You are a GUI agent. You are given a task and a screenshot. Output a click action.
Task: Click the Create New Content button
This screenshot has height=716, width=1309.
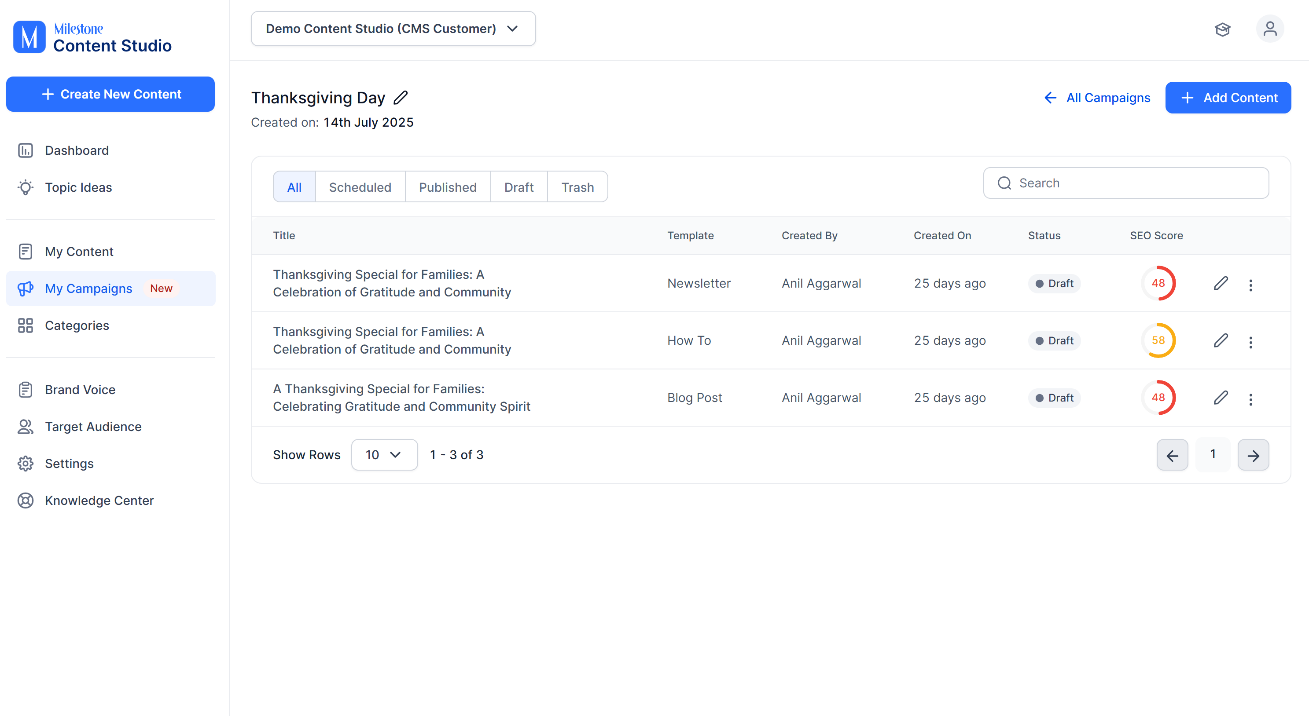pos(110,94)
